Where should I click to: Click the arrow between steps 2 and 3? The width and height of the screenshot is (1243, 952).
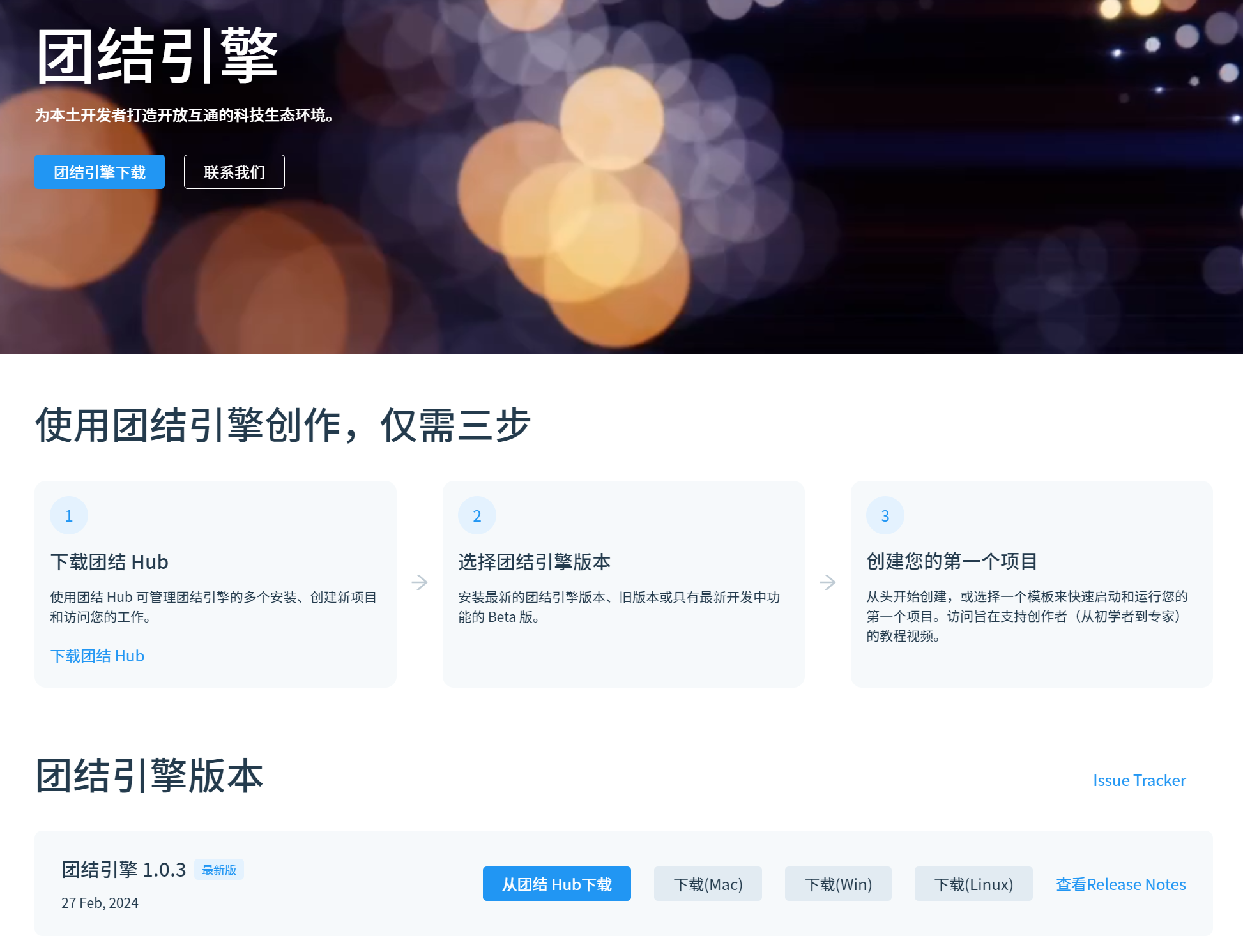tap(828, 582)
